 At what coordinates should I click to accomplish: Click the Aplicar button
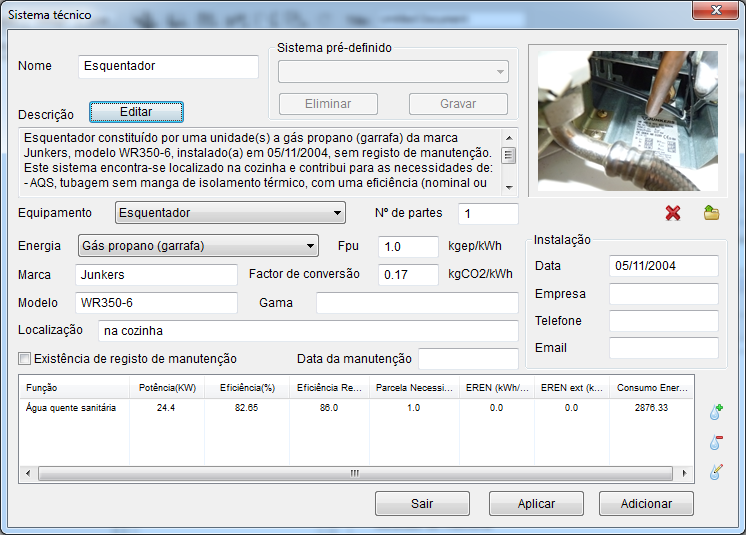click(x=536, y=504)
